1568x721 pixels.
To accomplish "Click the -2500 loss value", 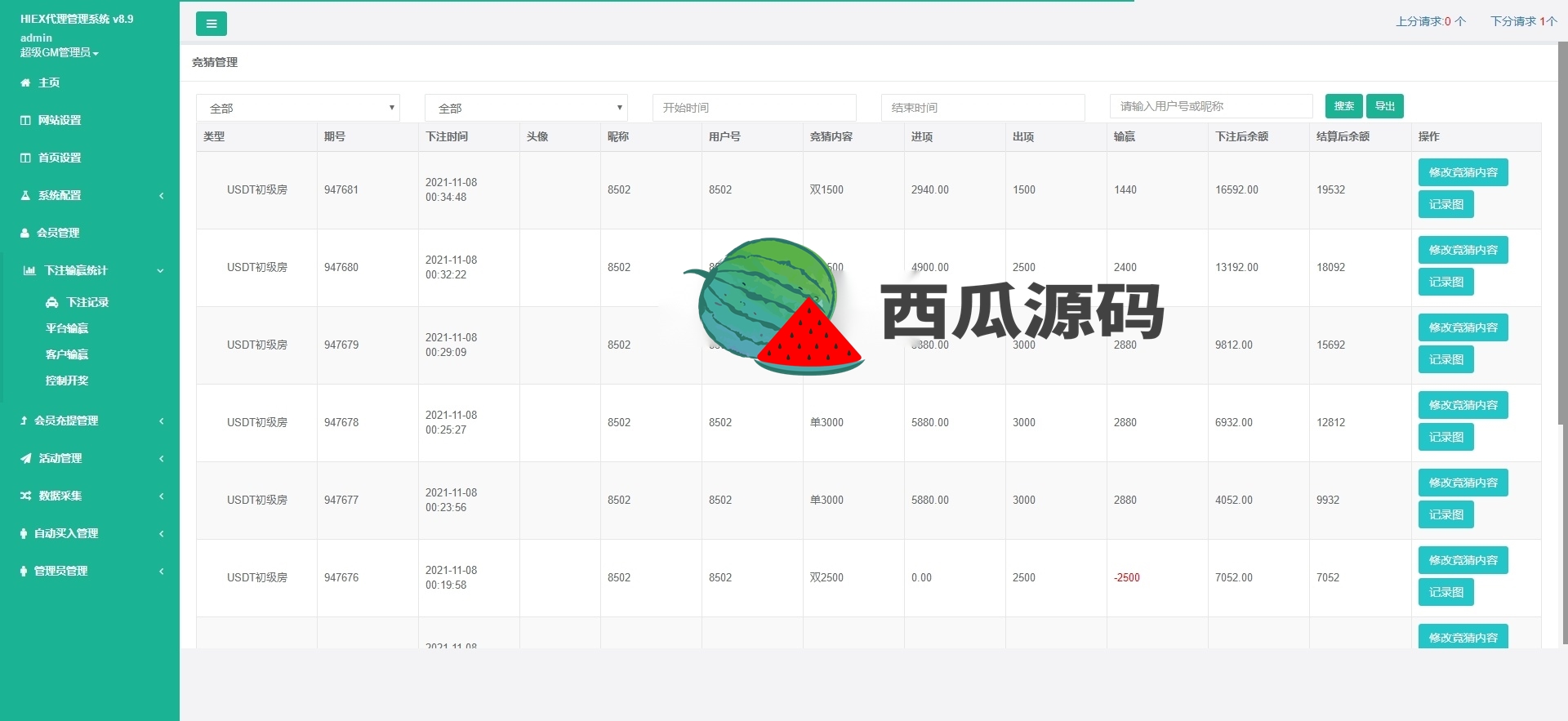I will (1127, 577).
